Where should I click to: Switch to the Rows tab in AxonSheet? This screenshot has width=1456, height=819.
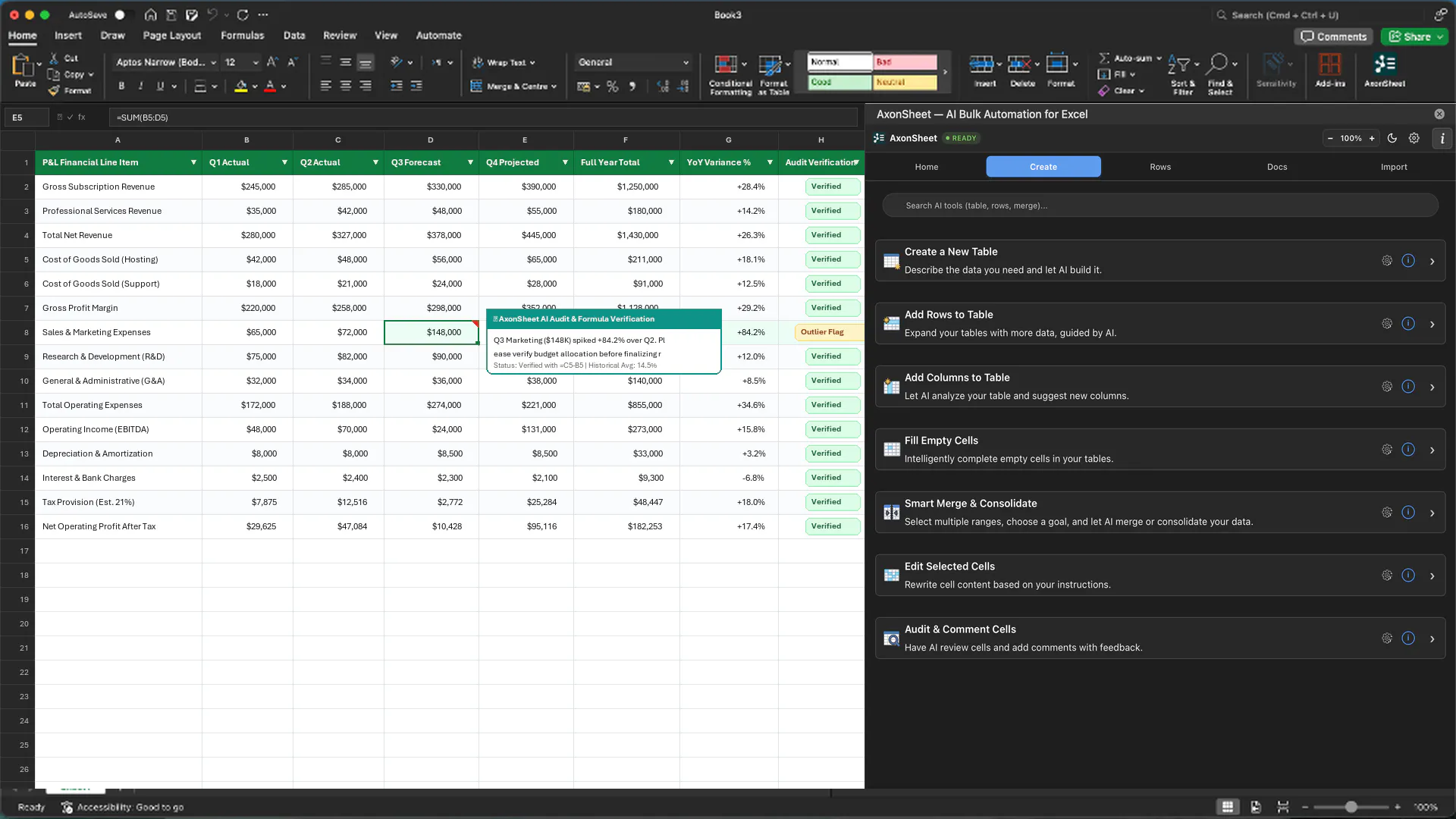[1160, 167]
